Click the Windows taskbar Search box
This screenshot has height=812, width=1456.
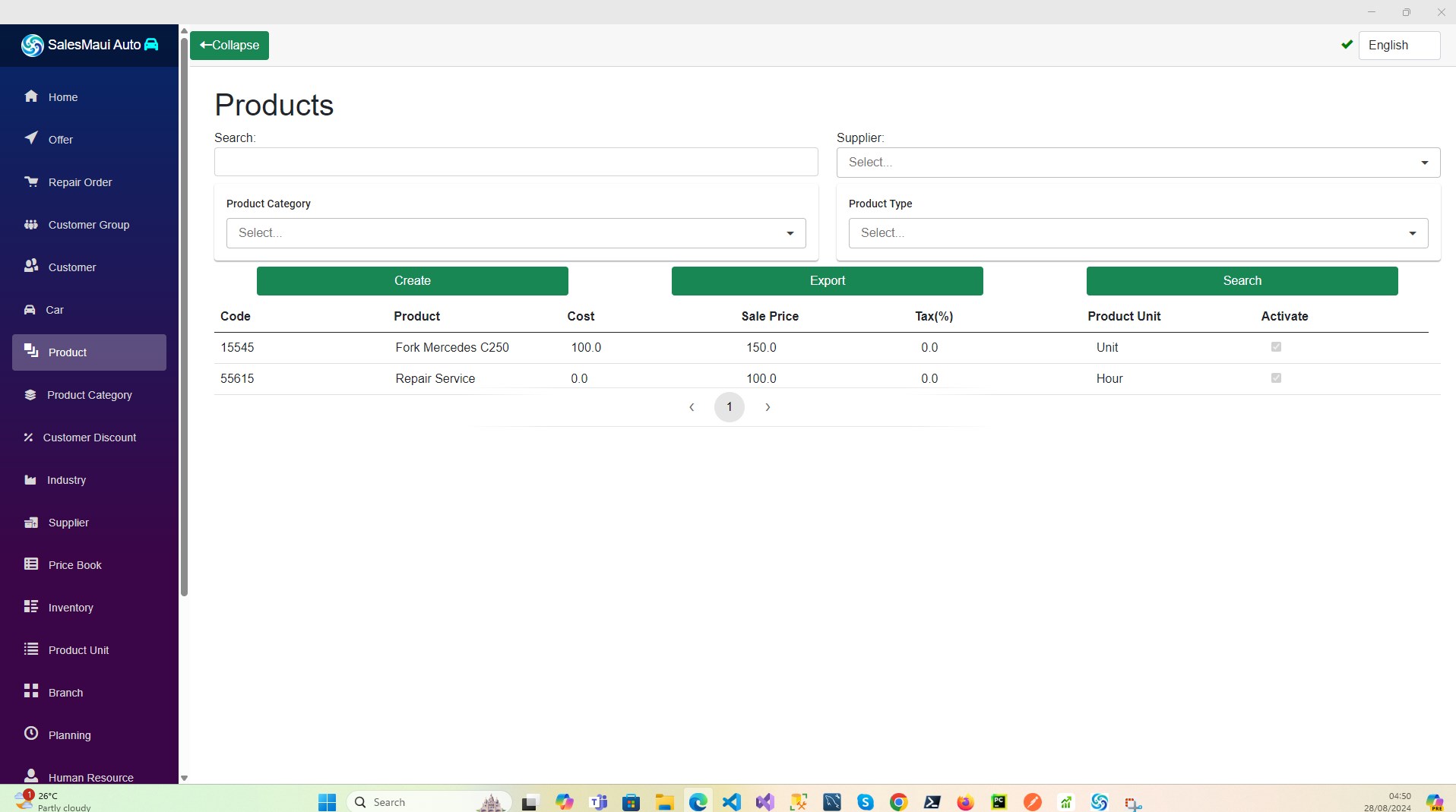[429, 802]
